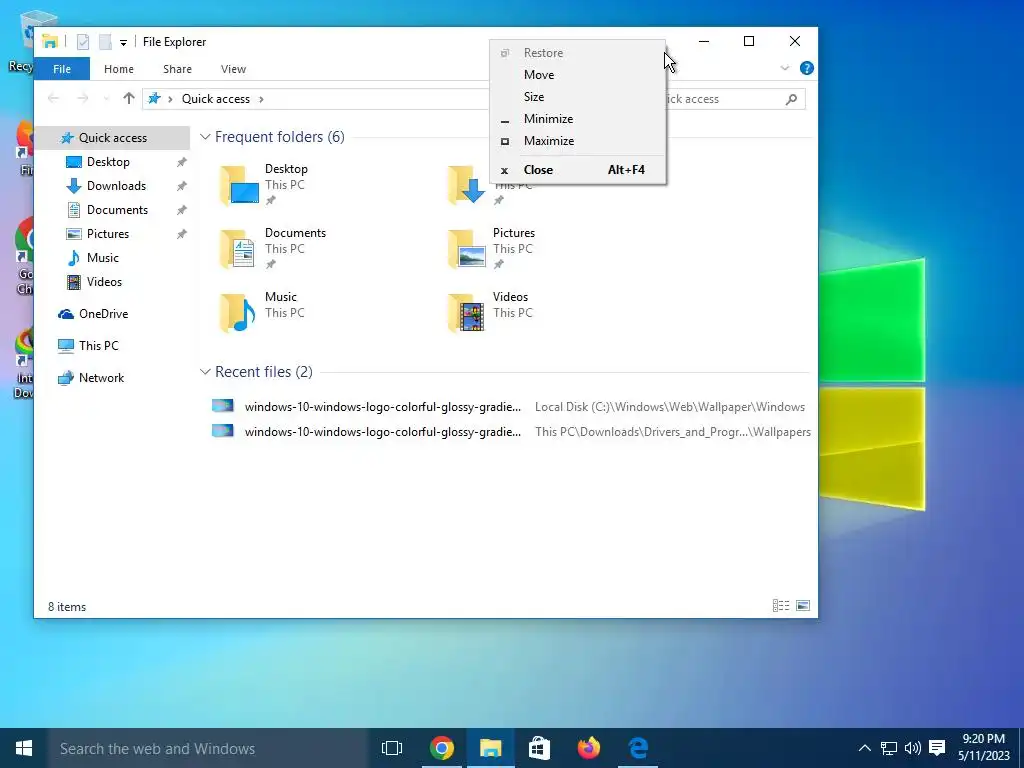
Task: Show hidden system tray icons
Action: tap(864, 748)
